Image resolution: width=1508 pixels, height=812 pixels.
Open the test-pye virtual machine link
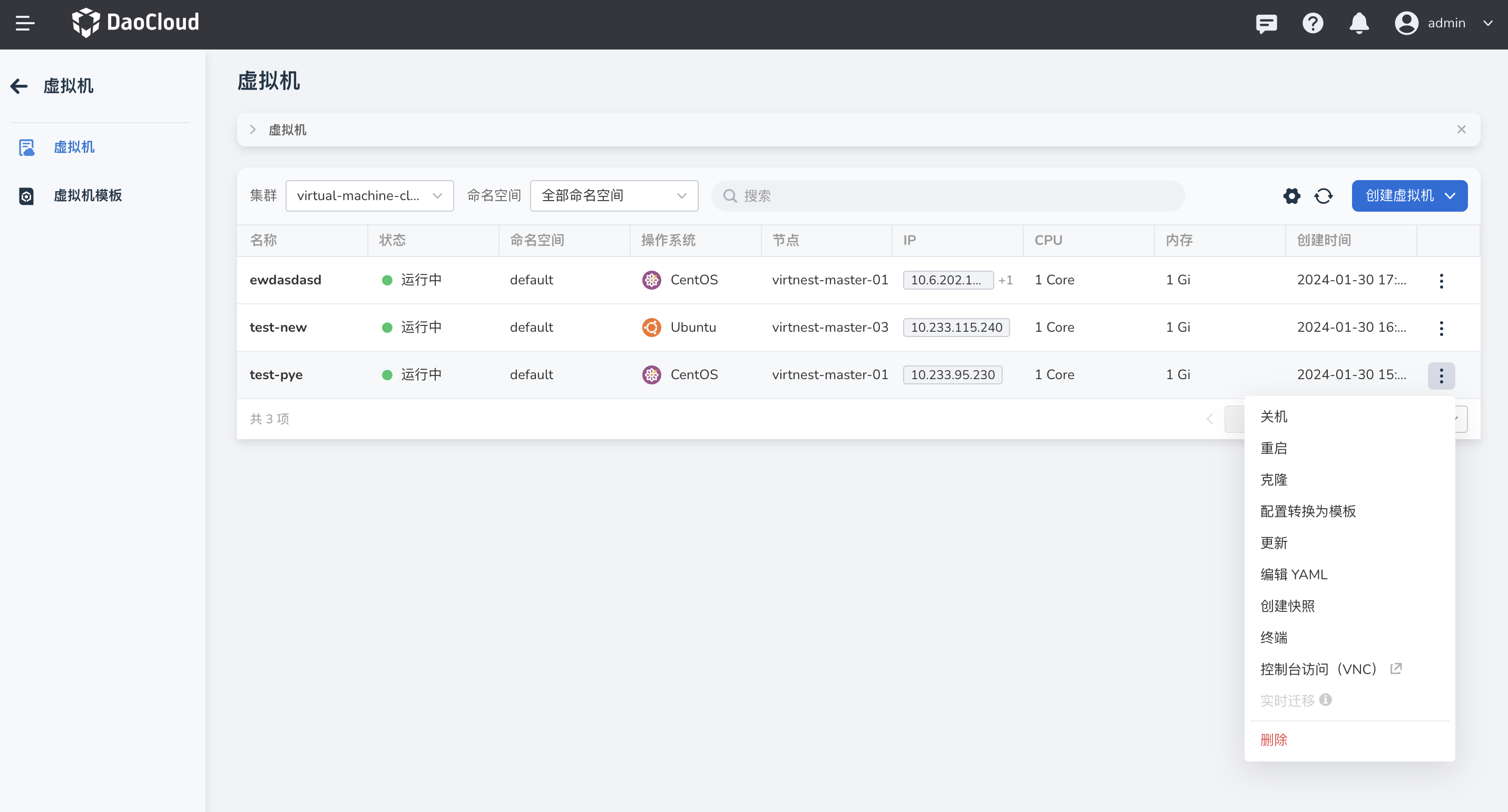click(x=276, y=375)
